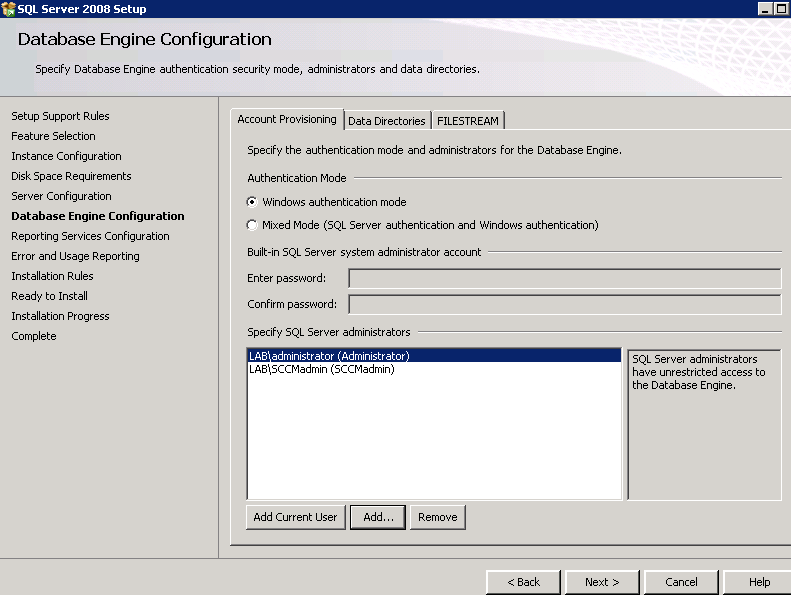This screenshot has width=791, height=595.
Task: Select LAB\SCCMadmin in administrators list
Action: point(434,369)
